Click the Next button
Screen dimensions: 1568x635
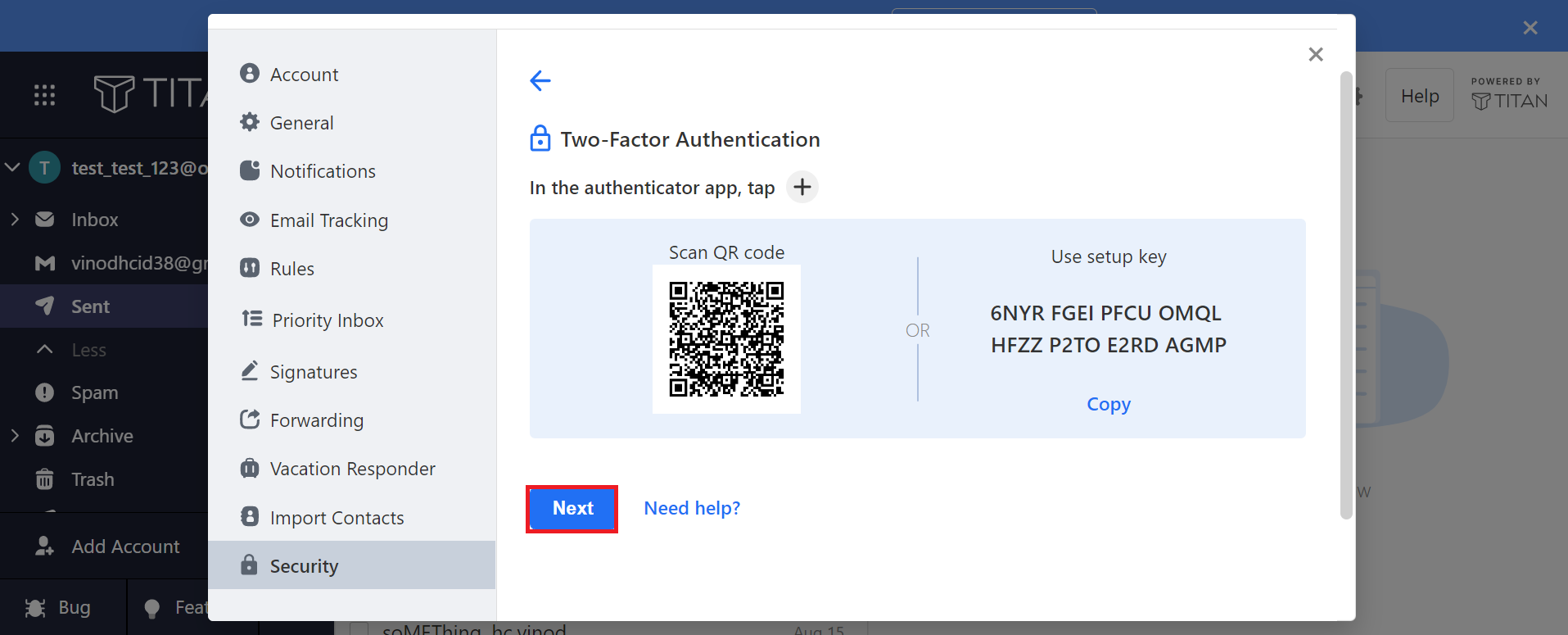coord(572,508)
